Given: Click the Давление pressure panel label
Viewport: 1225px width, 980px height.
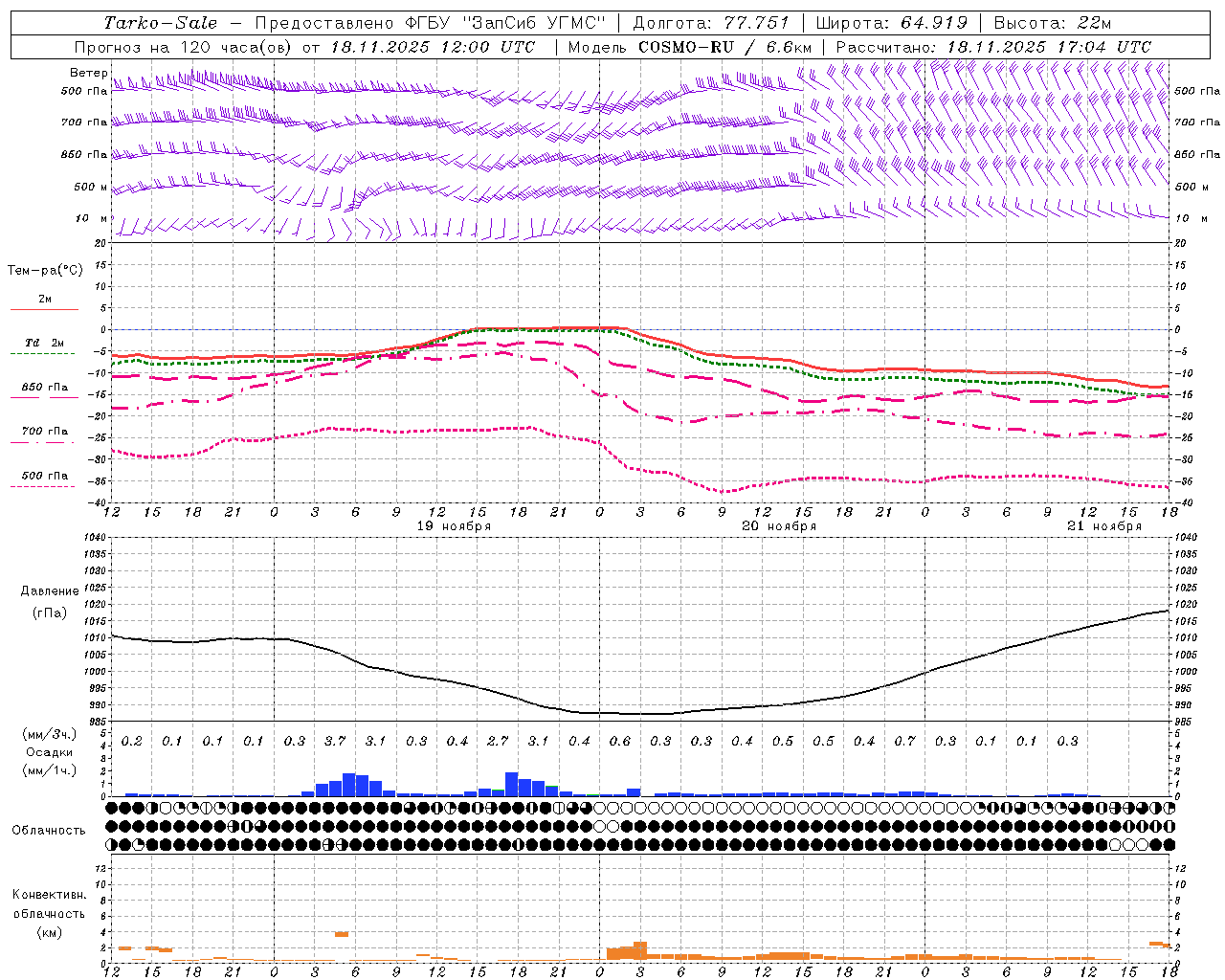Looking at the screenshot, I should 50,591.
